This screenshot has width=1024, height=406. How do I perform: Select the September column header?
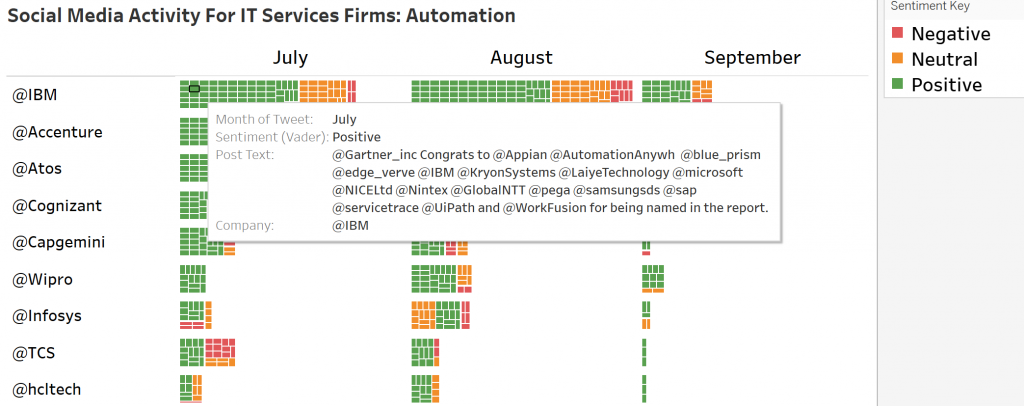tap(752, 58)
